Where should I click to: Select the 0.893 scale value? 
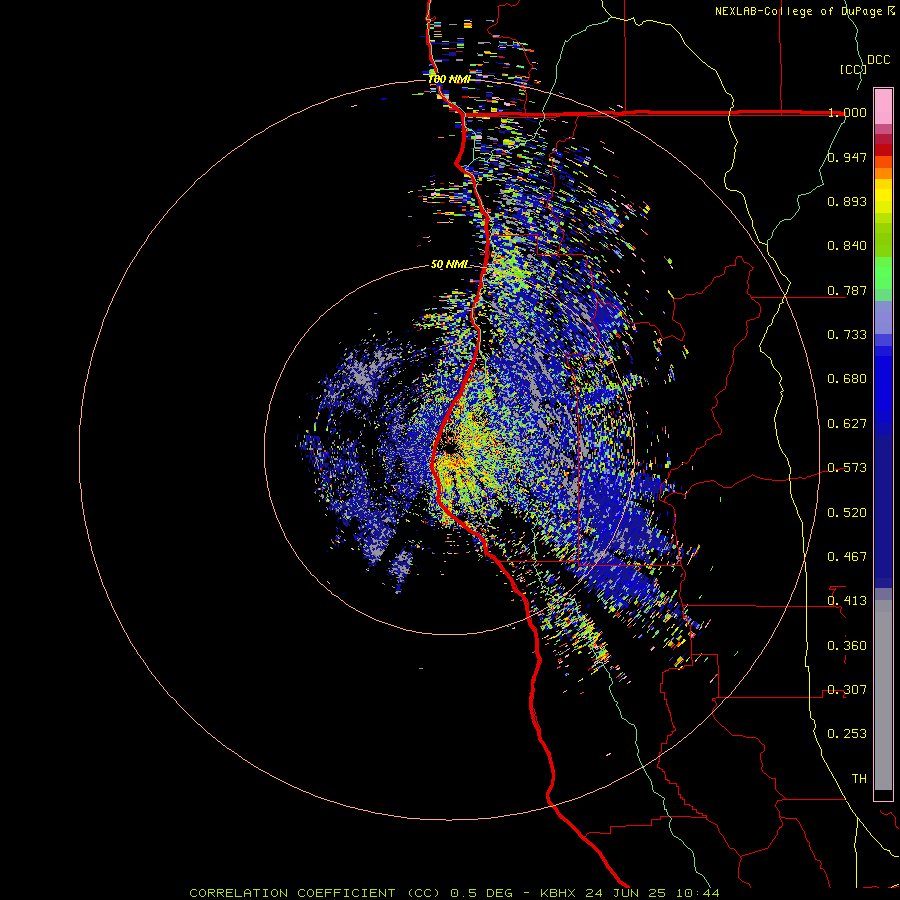point(847,201)
